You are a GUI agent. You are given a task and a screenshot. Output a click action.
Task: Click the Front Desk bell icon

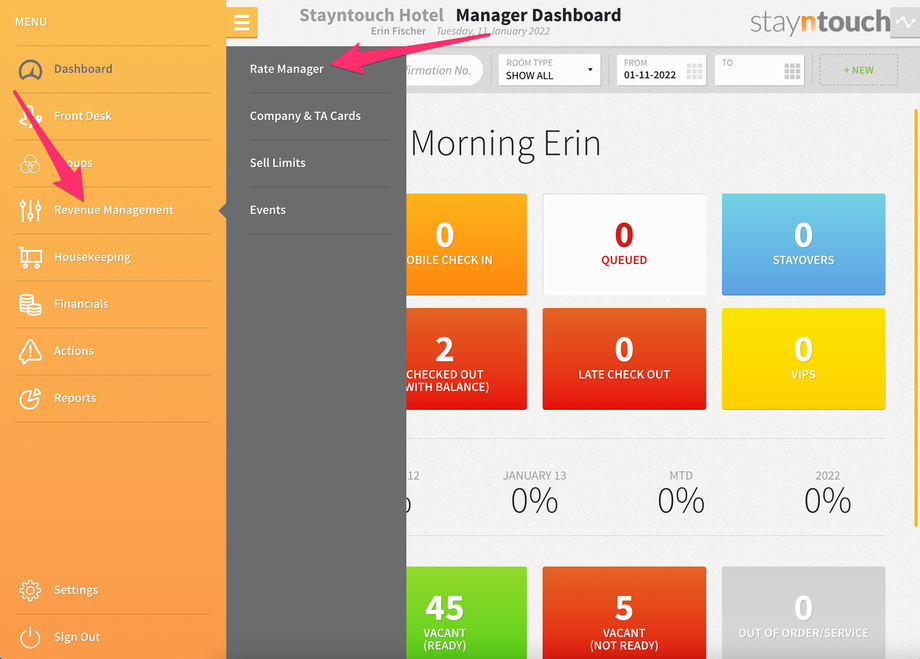(x=30, y=116)
